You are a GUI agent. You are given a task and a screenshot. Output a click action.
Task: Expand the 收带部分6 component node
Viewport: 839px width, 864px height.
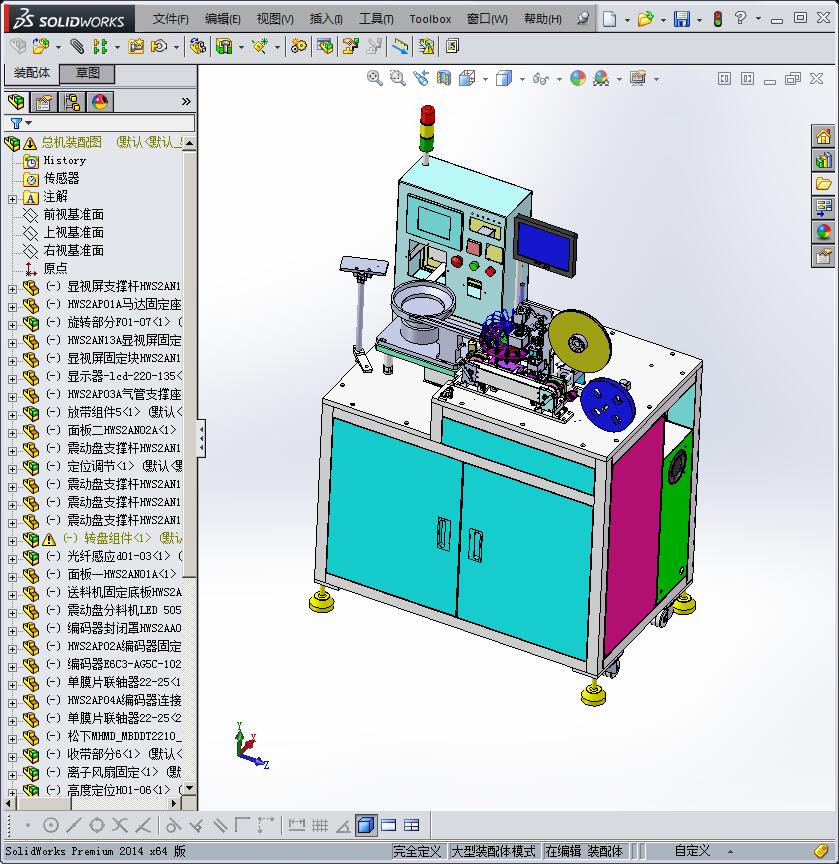13,757
